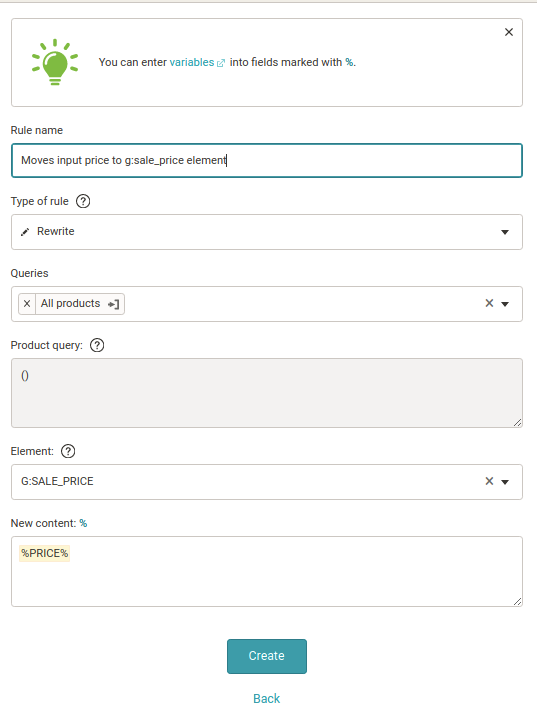Click the external link icon beside variables
The height and width of the screenshot is (720, 537).
click(220, 63)
